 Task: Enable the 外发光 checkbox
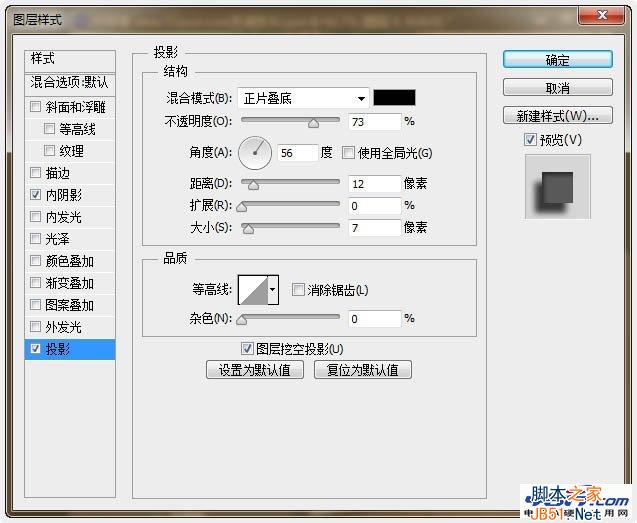[35, 326]
